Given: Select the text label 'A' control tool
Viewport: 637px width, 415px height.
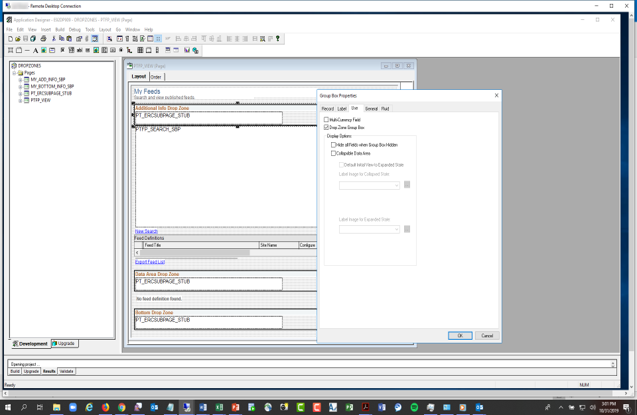Looking at the screenshot, I should 35,50.
